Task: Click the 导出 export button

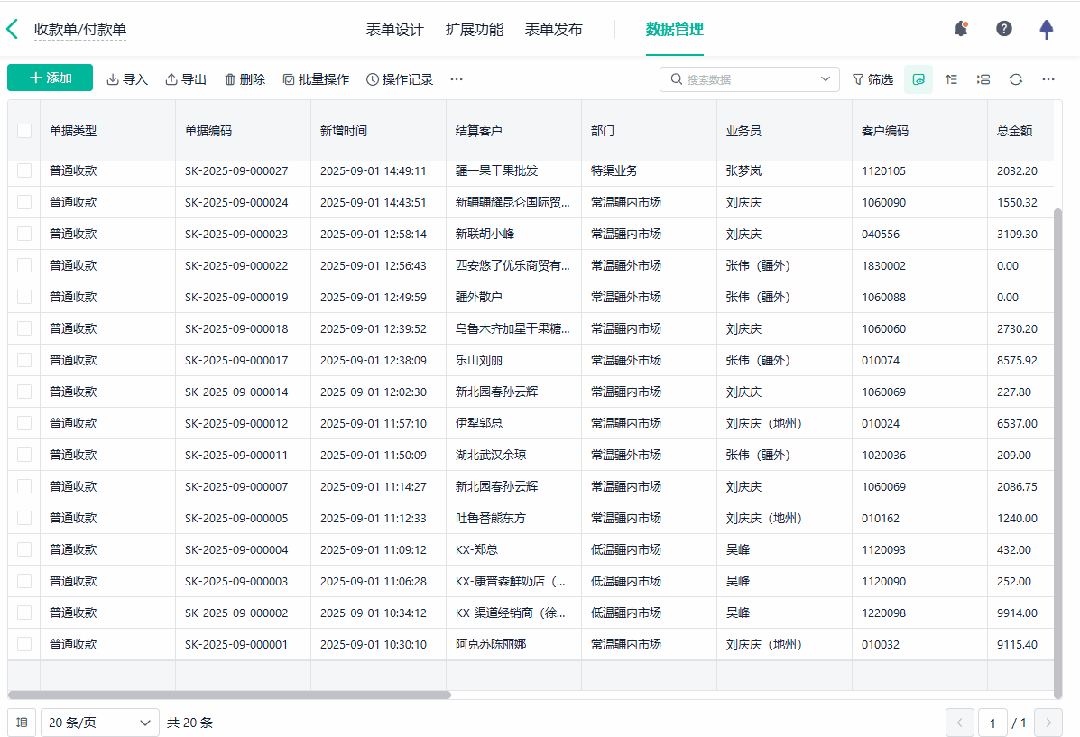Action: coord(186,79)
